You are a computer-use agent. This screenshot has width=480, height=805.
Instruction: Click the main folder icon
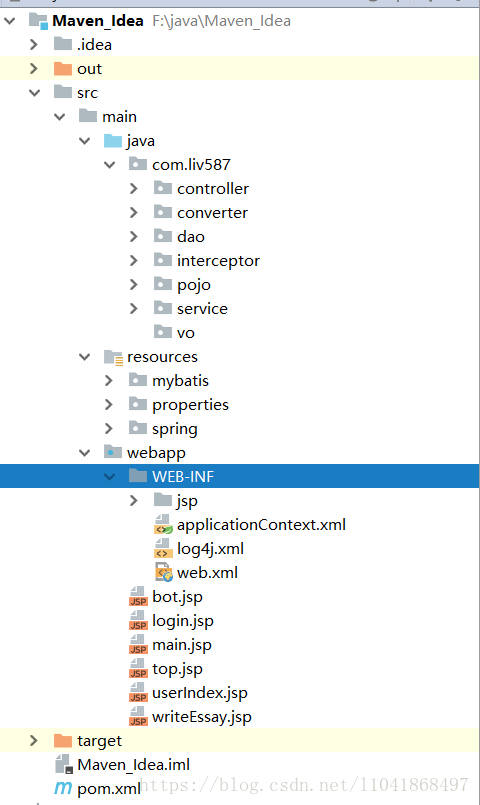pos(88,116)
